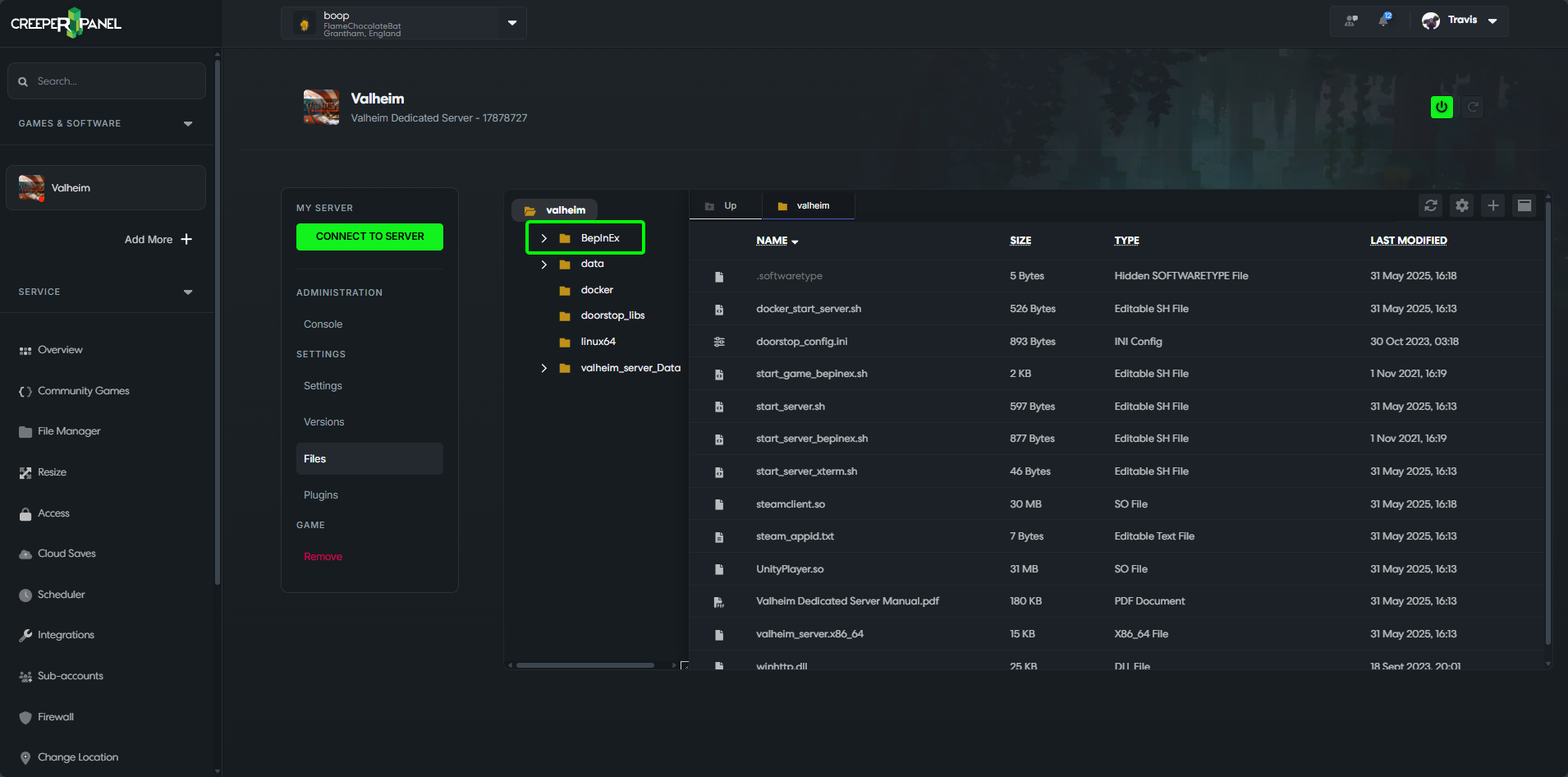Open the Travis account dropdown arrow
The image size is (1568, 777).
point(1492,21)
